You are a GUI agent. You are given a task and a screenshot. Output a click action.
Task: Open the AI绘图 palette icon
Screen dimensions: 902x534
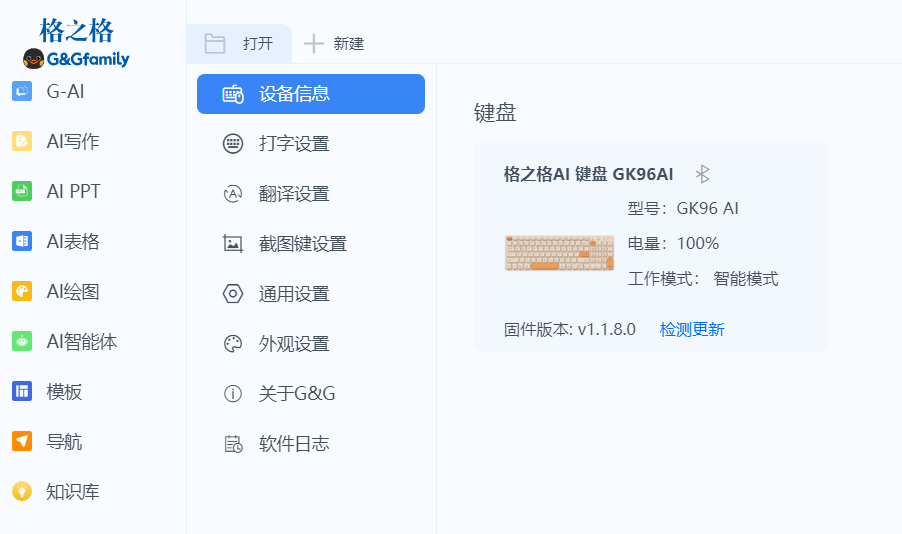click(22, 291)
